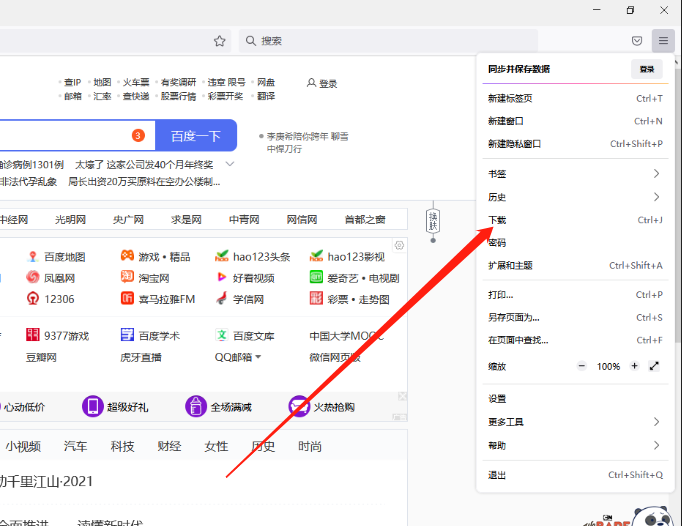Viewport: 682px width, 526px height.
Task: Focus the browser 搜索 input field
Action: click(x=388, y=41)
